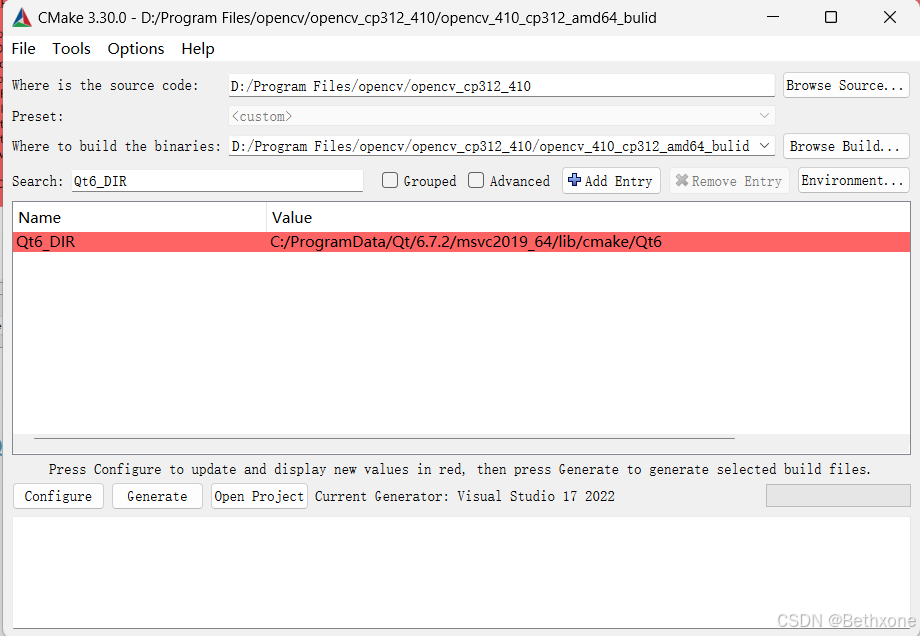Click the Browse Build button
The height and width of the screenshot is (636, 920).
[846, 146]
